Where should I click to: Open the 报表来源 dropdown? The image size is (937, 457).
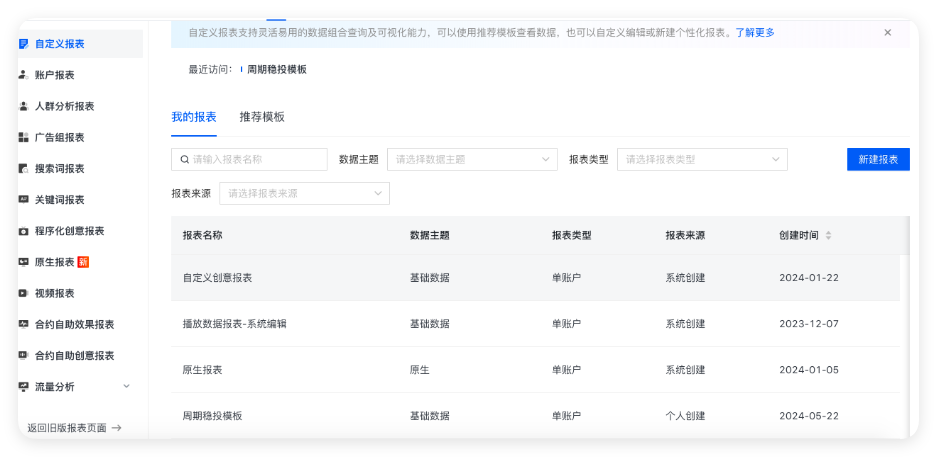[304, 194]
